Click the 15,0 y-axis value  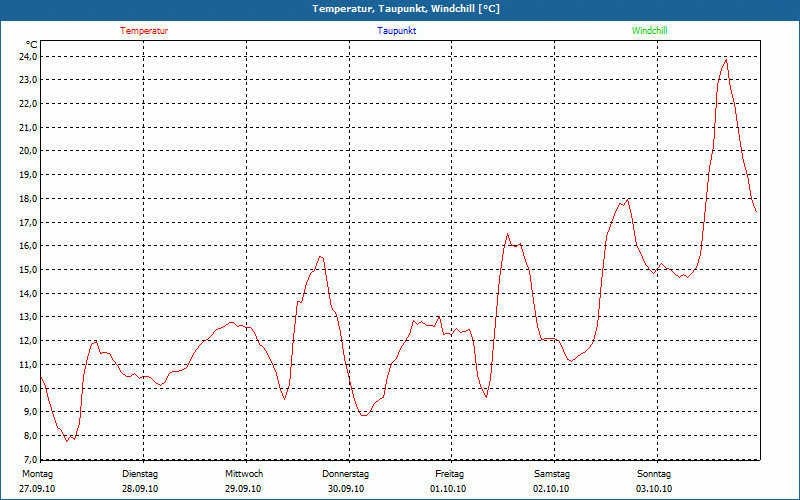tap(28, 269)
